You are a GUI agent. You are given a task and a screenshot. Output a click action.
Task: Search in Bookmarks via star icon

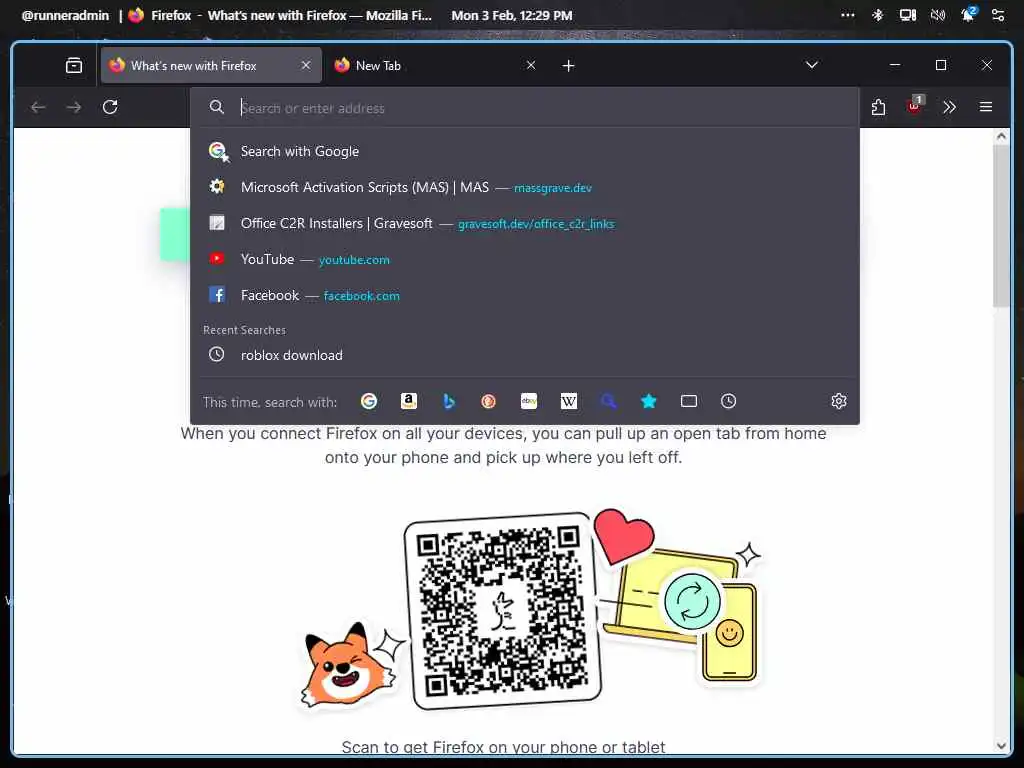tap(648, 401)
